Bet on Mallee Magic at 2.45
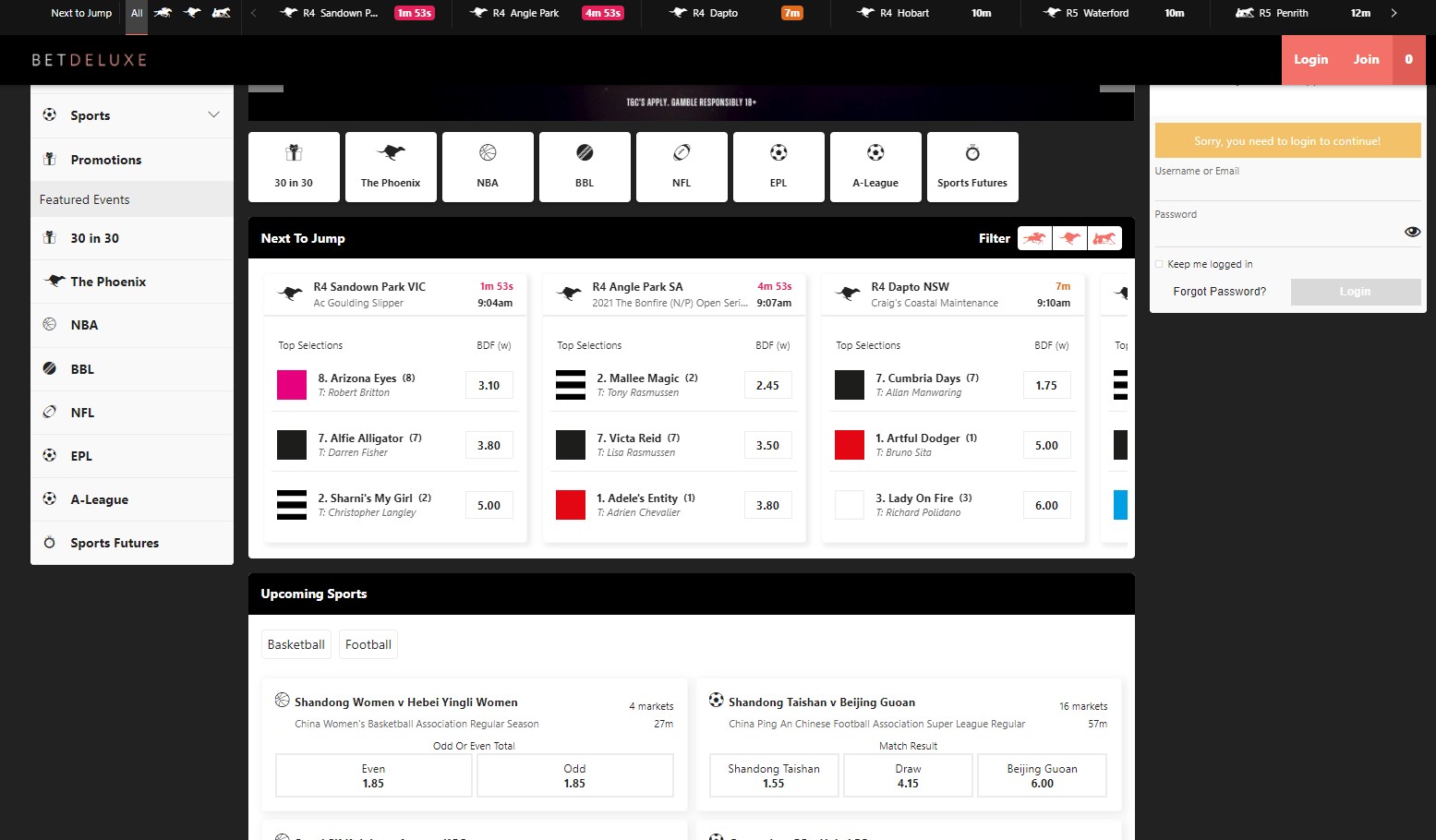 pyautogui.click(x=767, y=385)
